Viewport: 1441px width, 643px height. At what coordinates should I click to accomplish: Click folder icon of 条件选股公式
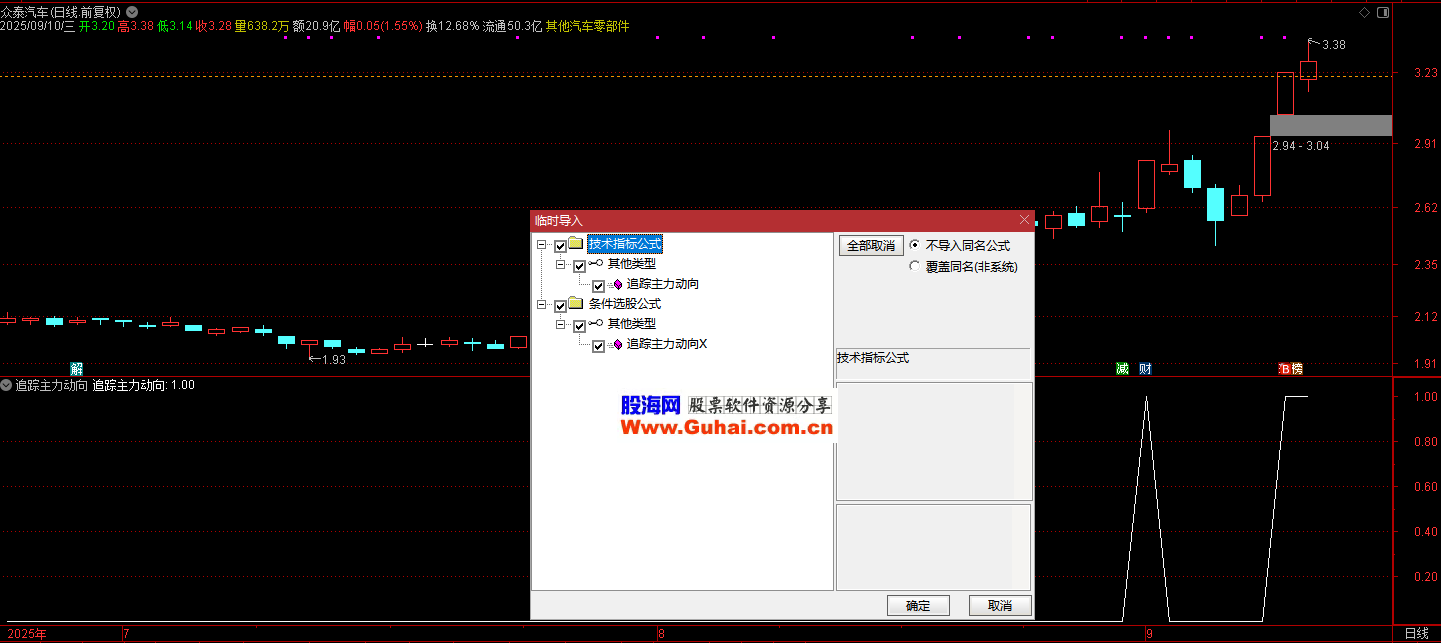coord(576,304)
